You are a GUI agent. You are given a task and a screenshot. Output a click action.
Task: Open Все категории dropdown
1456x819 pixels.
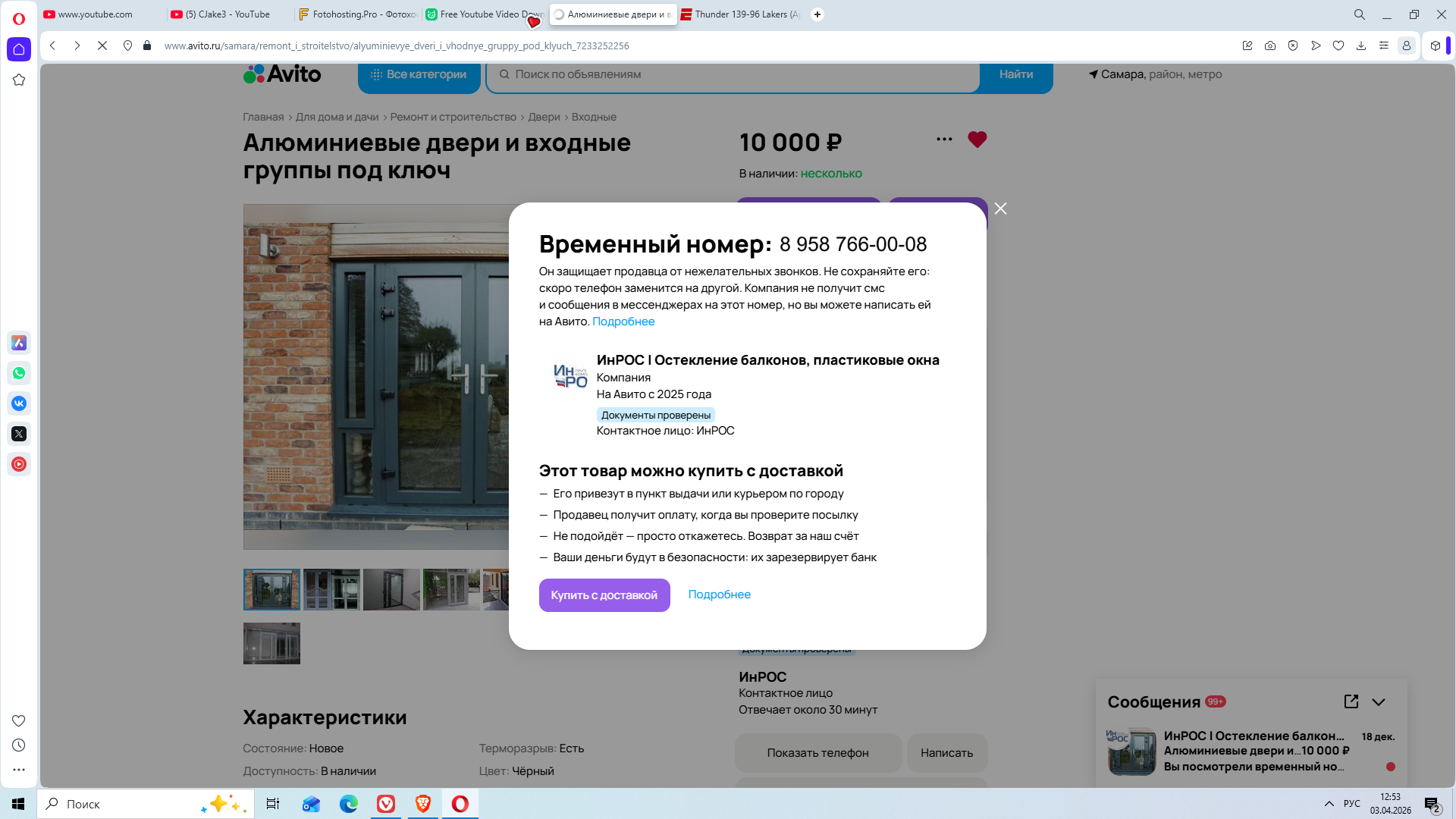coord(419,74)
